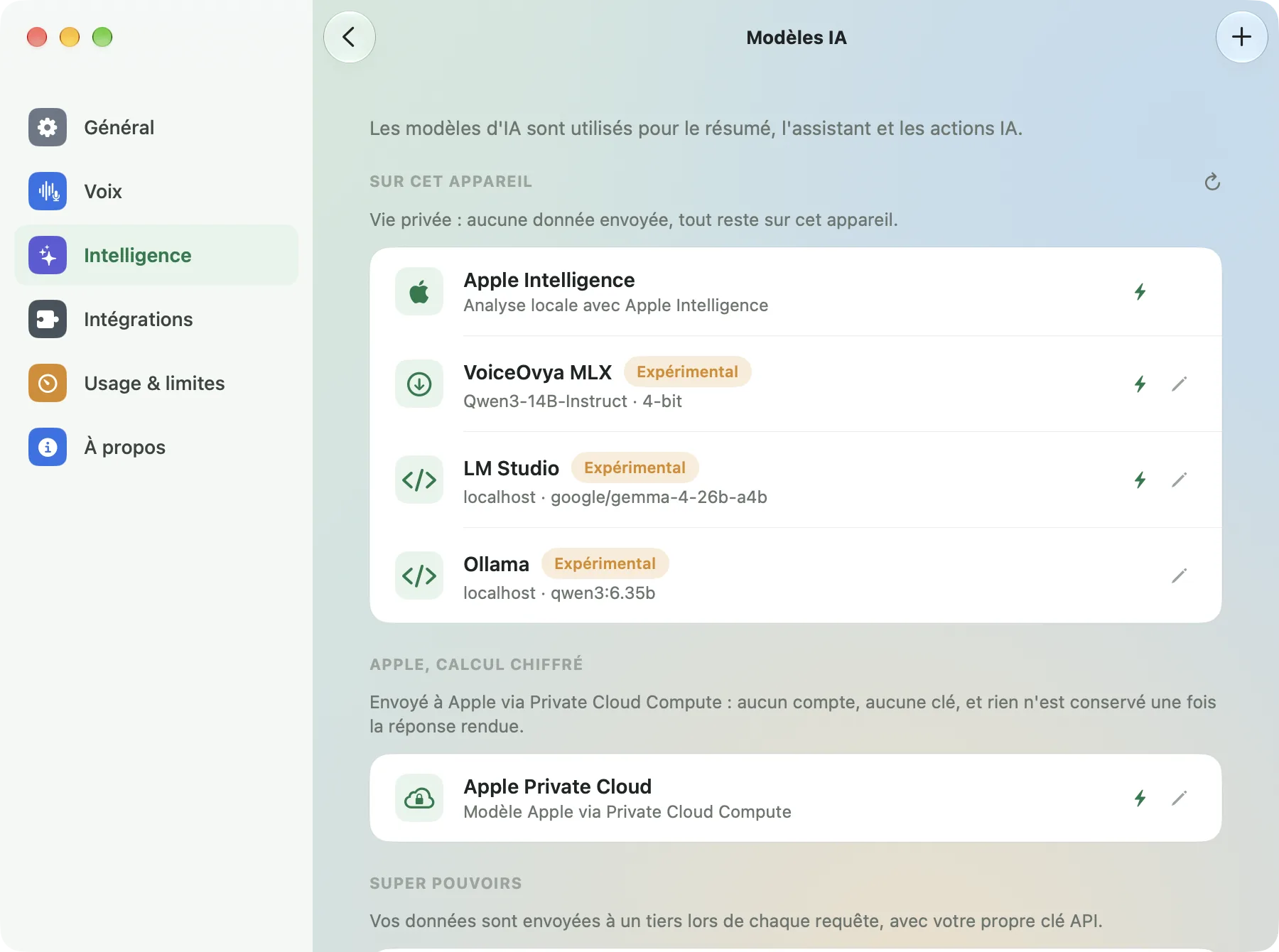The width and height of the screenshot is (1279, 952).
Task: Click the Modèles IA page title
Action: pos(796,38)
